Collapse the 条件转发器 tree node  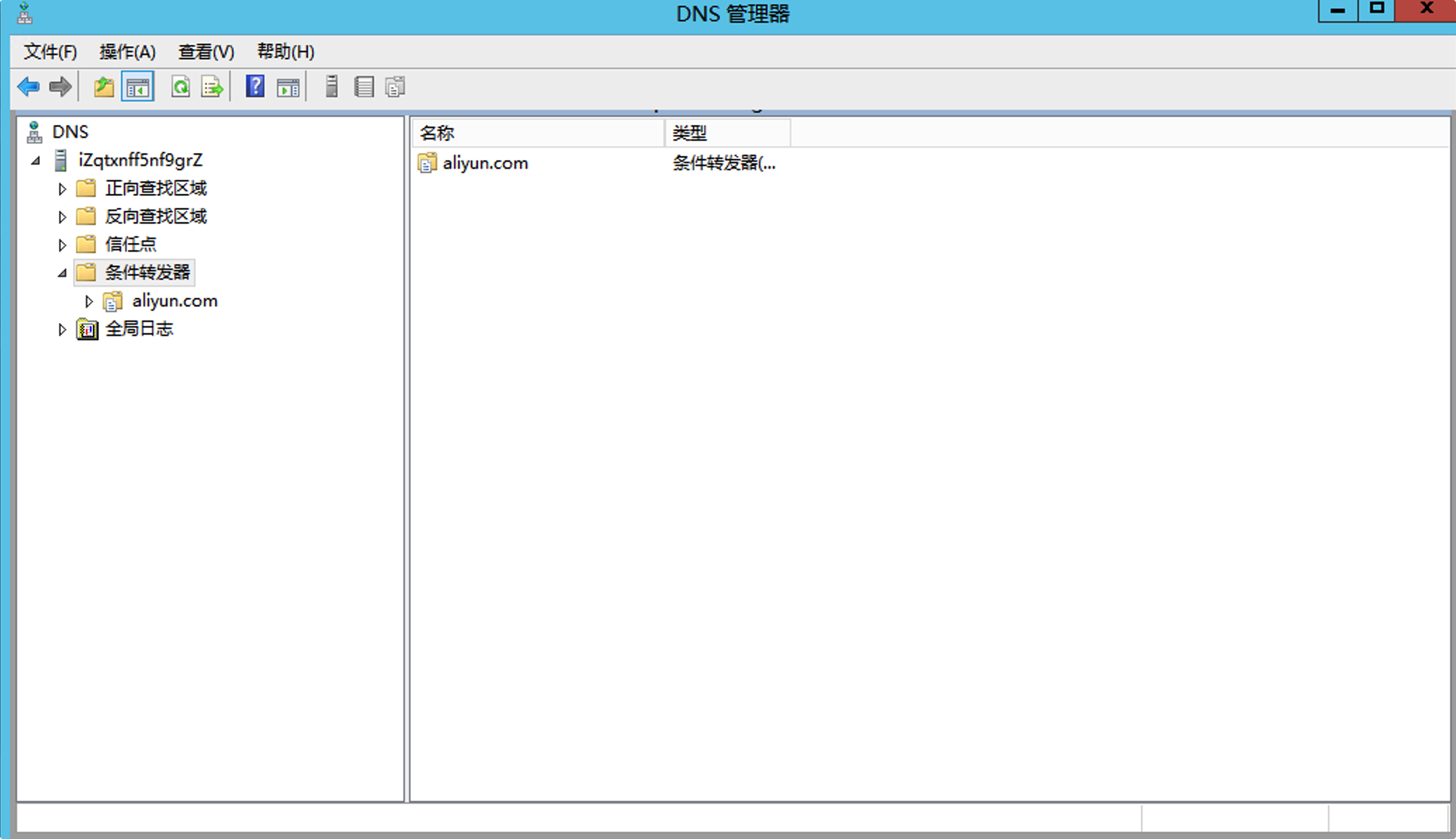[62, 273]
